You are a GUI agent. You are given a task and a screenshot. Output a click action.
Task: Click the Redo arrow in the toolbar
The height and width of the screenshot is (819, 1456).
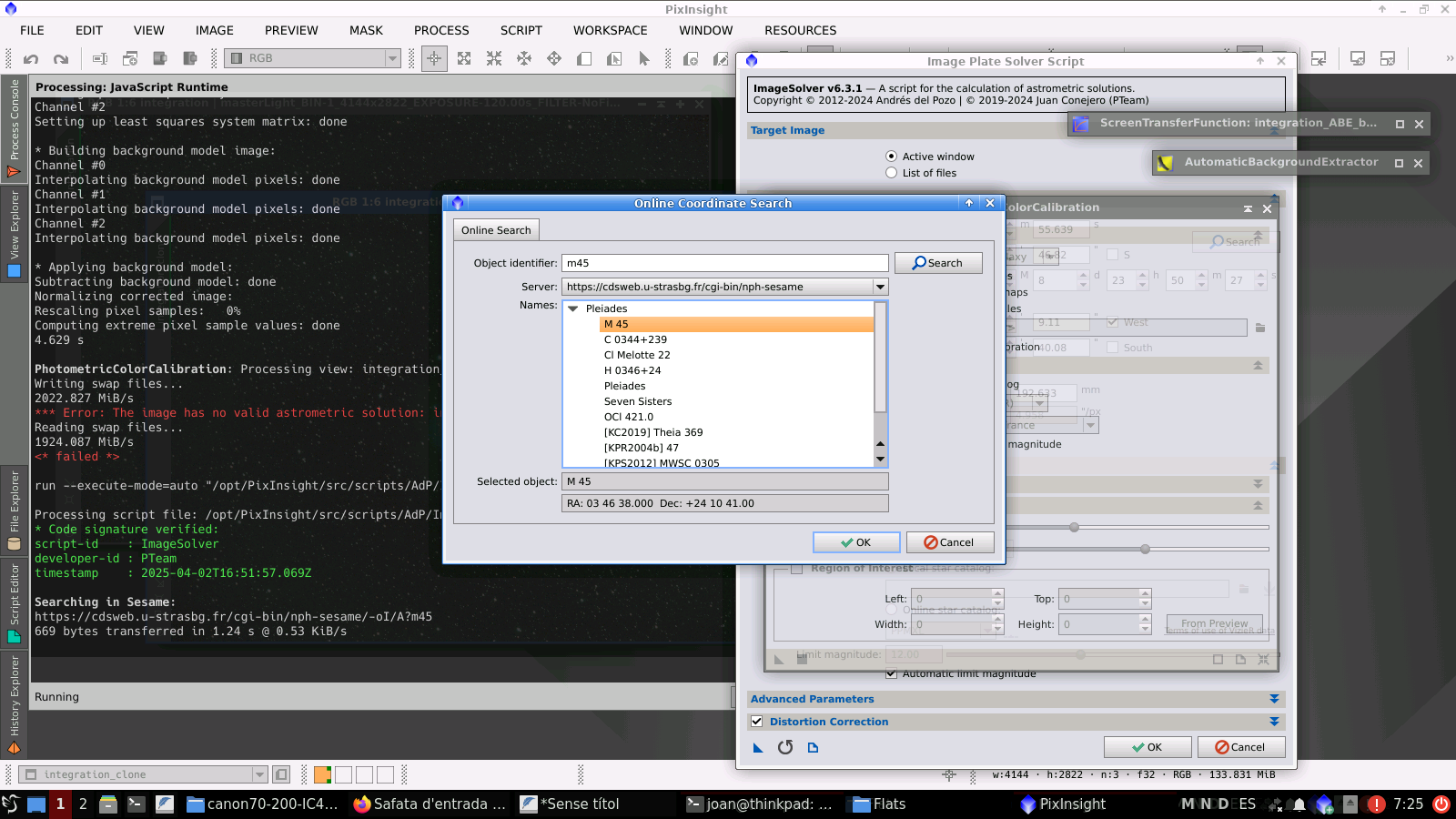coord(61,59)
